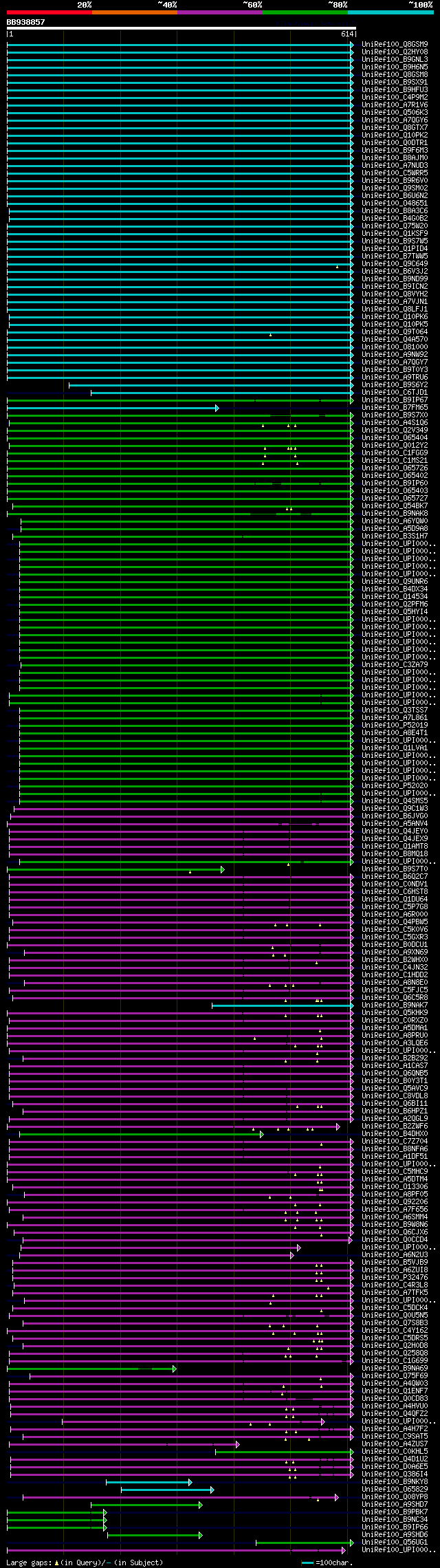Screen dimensions: 440x1568
Task: Open UniRef100_B9NKY8 hit
Action: coord(395,1482)
